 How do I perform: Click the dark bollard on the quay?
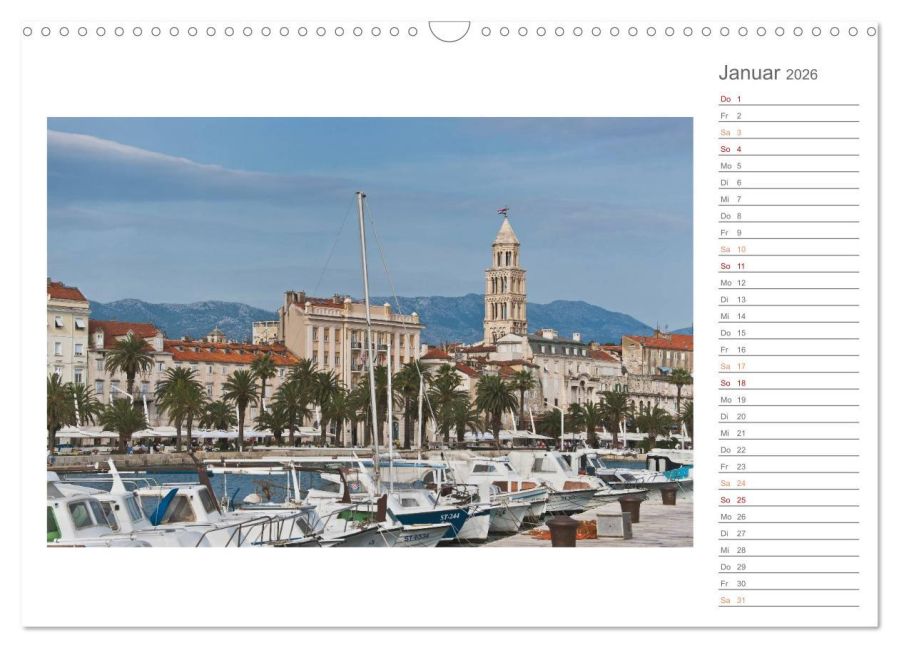(563, 531)
